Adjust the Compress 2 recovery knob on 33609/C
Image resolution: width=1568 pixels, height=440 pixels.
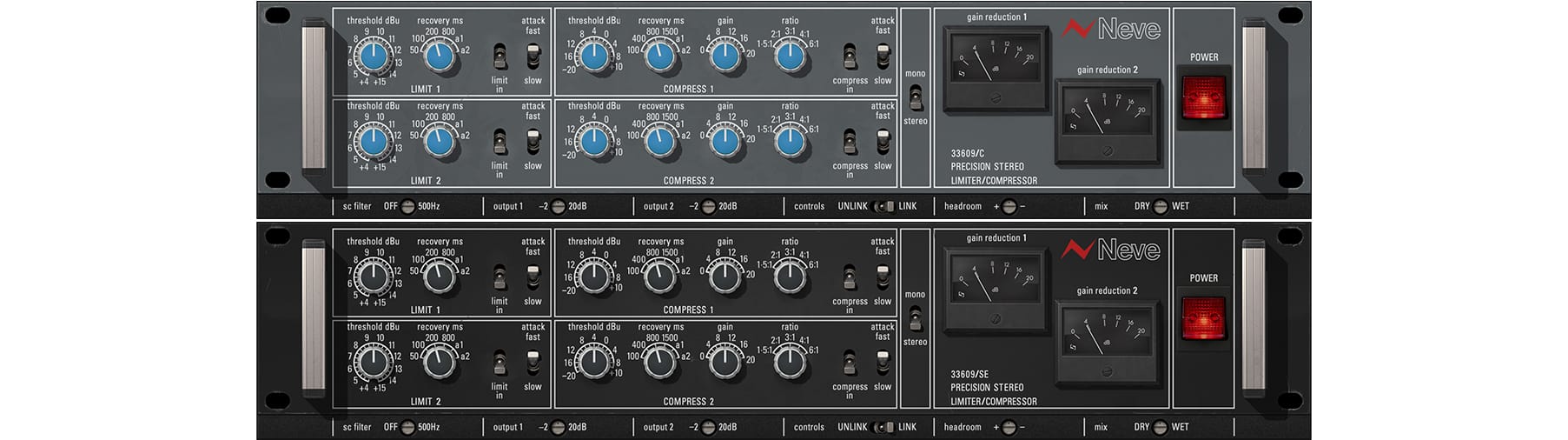coord(660,142)
